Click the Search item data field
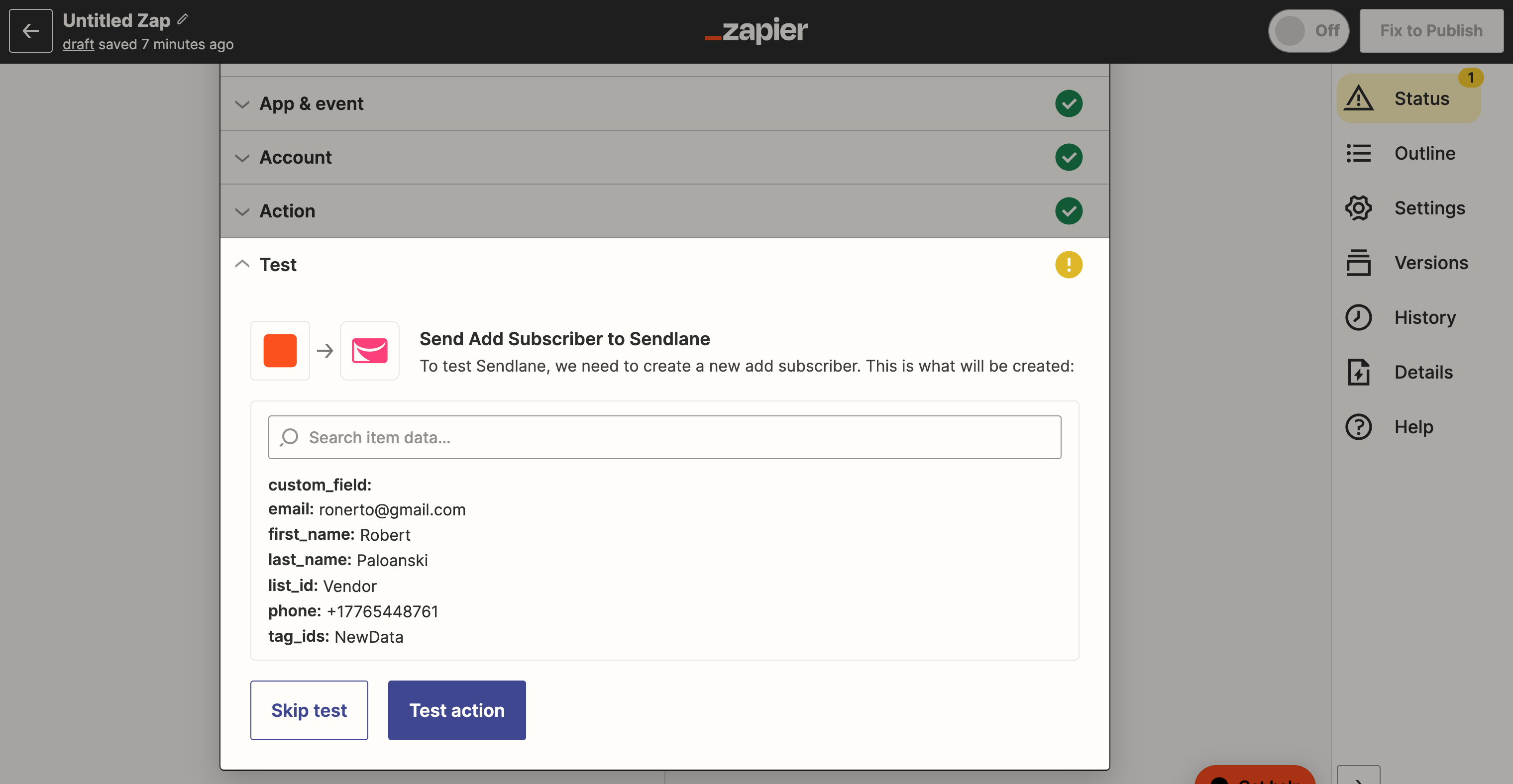 (664, 437)
